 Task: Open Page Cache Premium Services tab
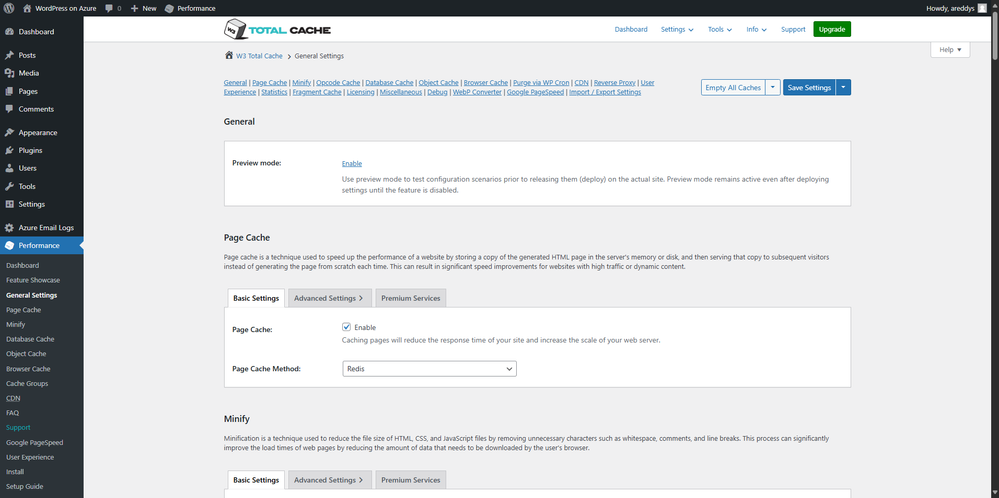click(411, 298)
